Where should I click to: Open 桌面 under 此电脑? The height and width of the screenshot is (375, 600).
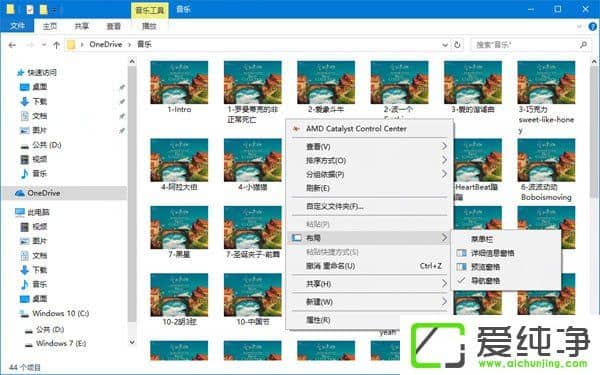pyautogui.click(x=34, y=299)
